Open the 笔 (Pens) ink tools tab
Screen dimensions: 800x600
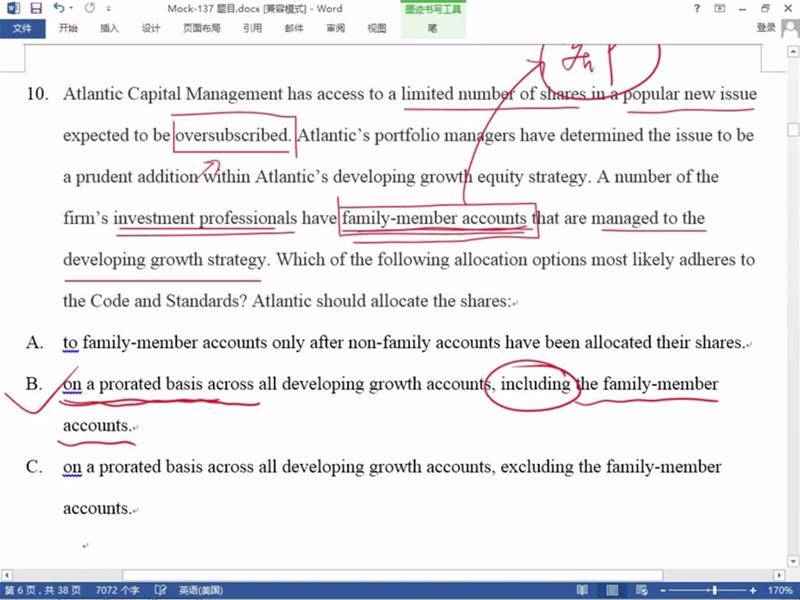point(433,29)
